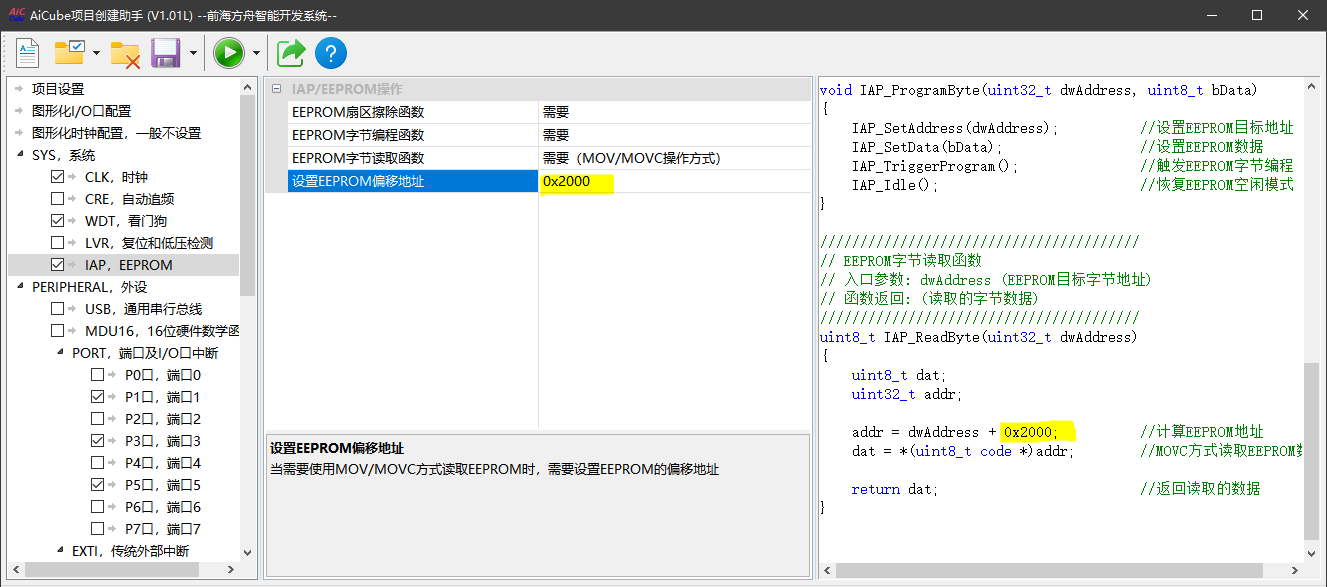Click the purple floppy disk save icon

(x=165, y=53)
